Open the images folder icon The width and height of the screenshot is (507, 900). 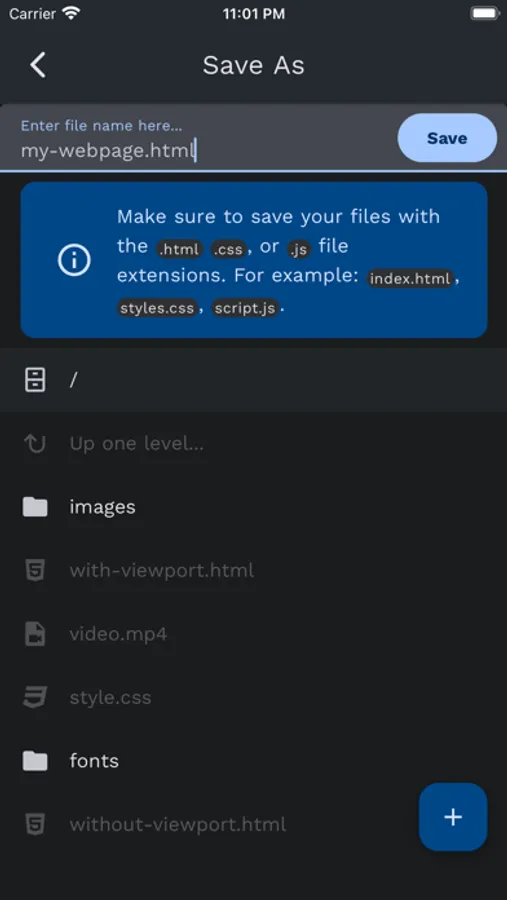click(x=34, y=507)
